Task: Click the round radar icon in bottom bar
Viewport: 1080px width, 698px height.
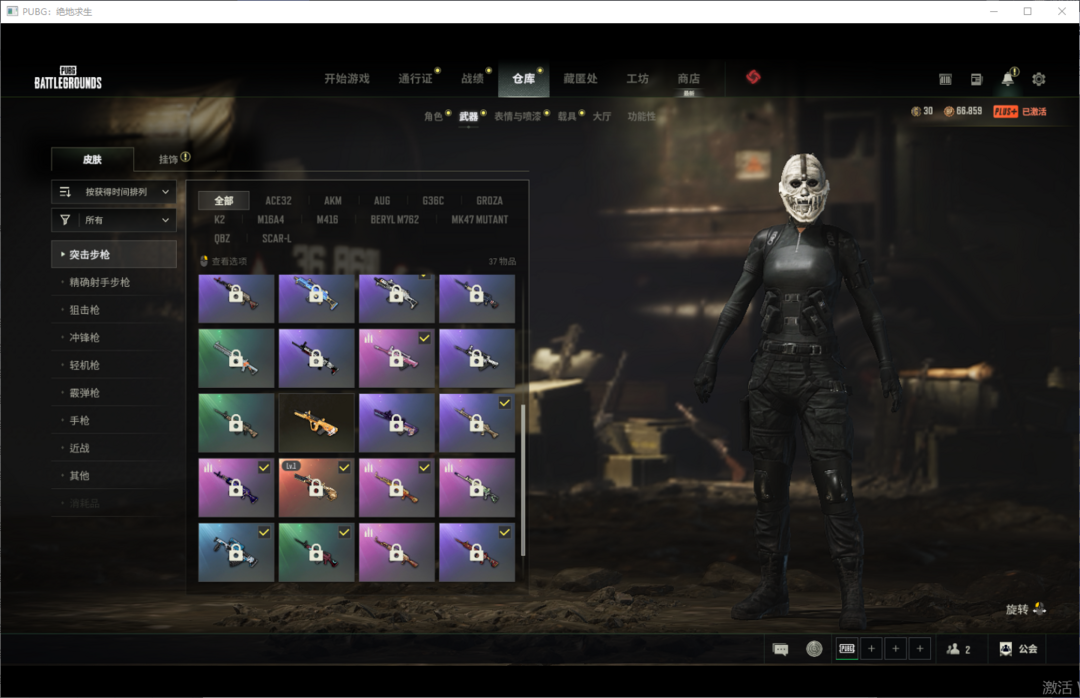Action: tap(814, 649)
